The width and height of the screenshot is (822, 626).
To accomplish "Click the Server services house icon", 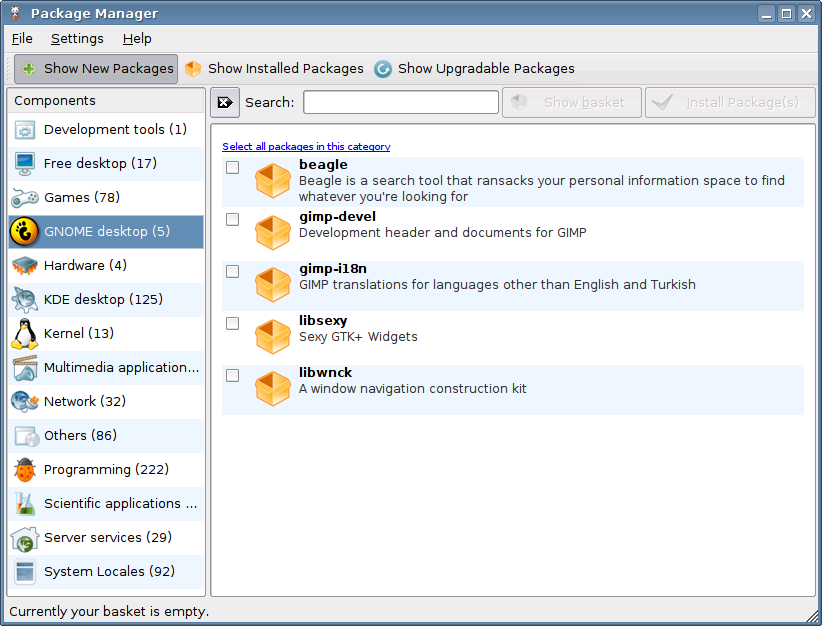I will (25, 538).
